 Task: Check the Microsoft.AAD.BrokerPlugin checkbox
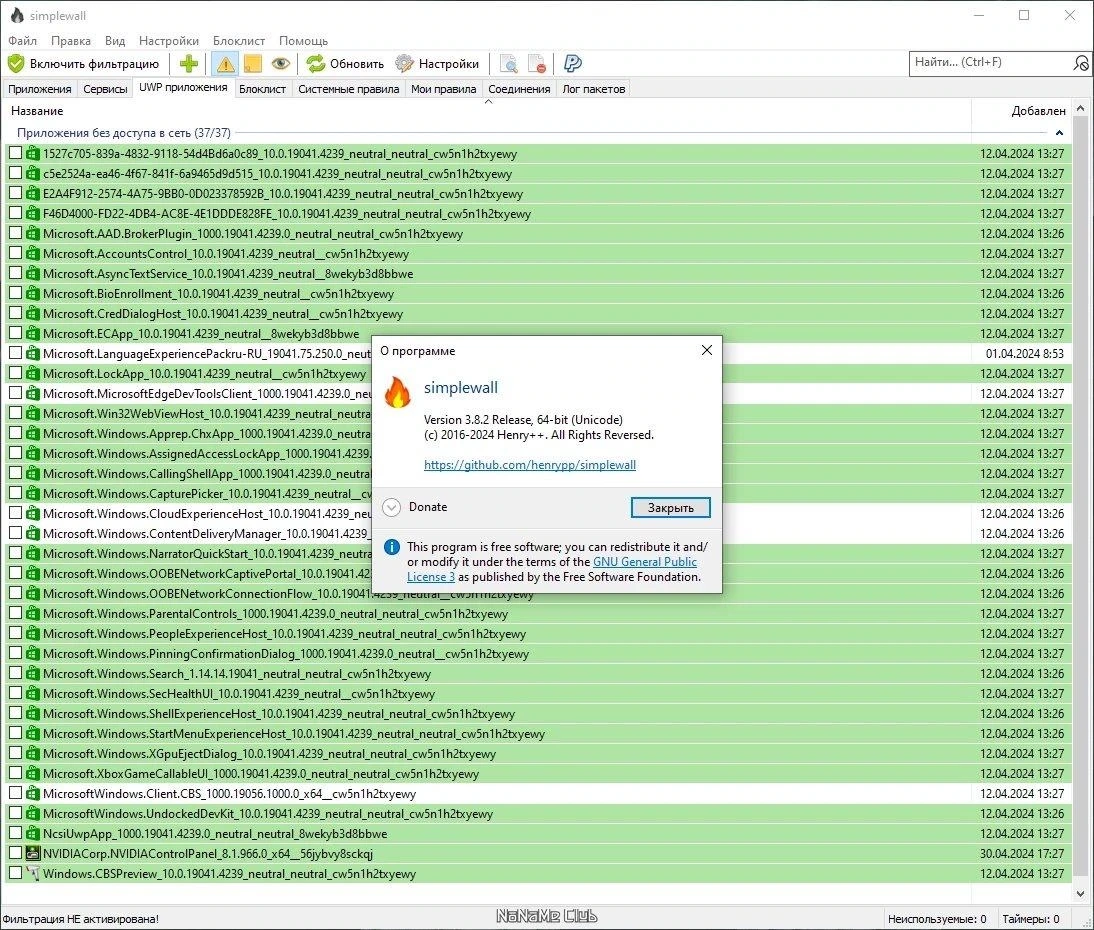coord(15,233)
